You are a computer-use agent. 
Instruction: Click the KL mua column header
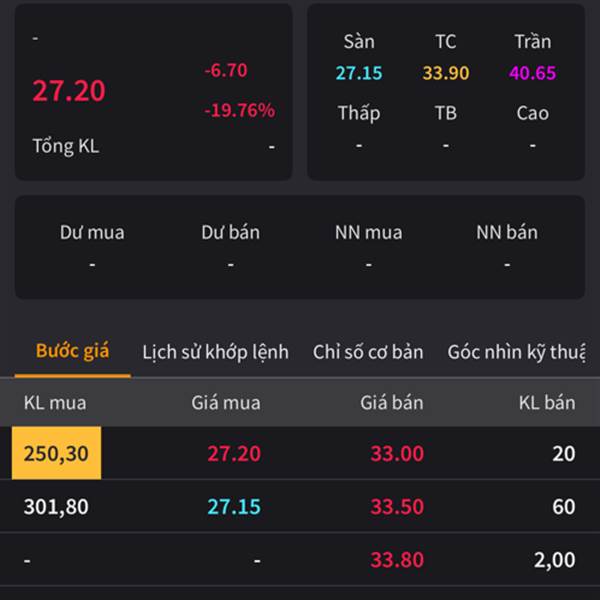pyautogui.click(x=55, y=403)
